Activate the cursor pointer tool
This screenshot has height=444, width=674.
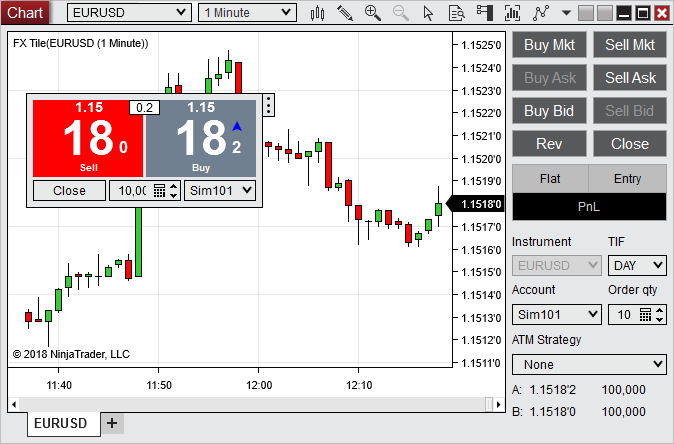tap(429, 13)
